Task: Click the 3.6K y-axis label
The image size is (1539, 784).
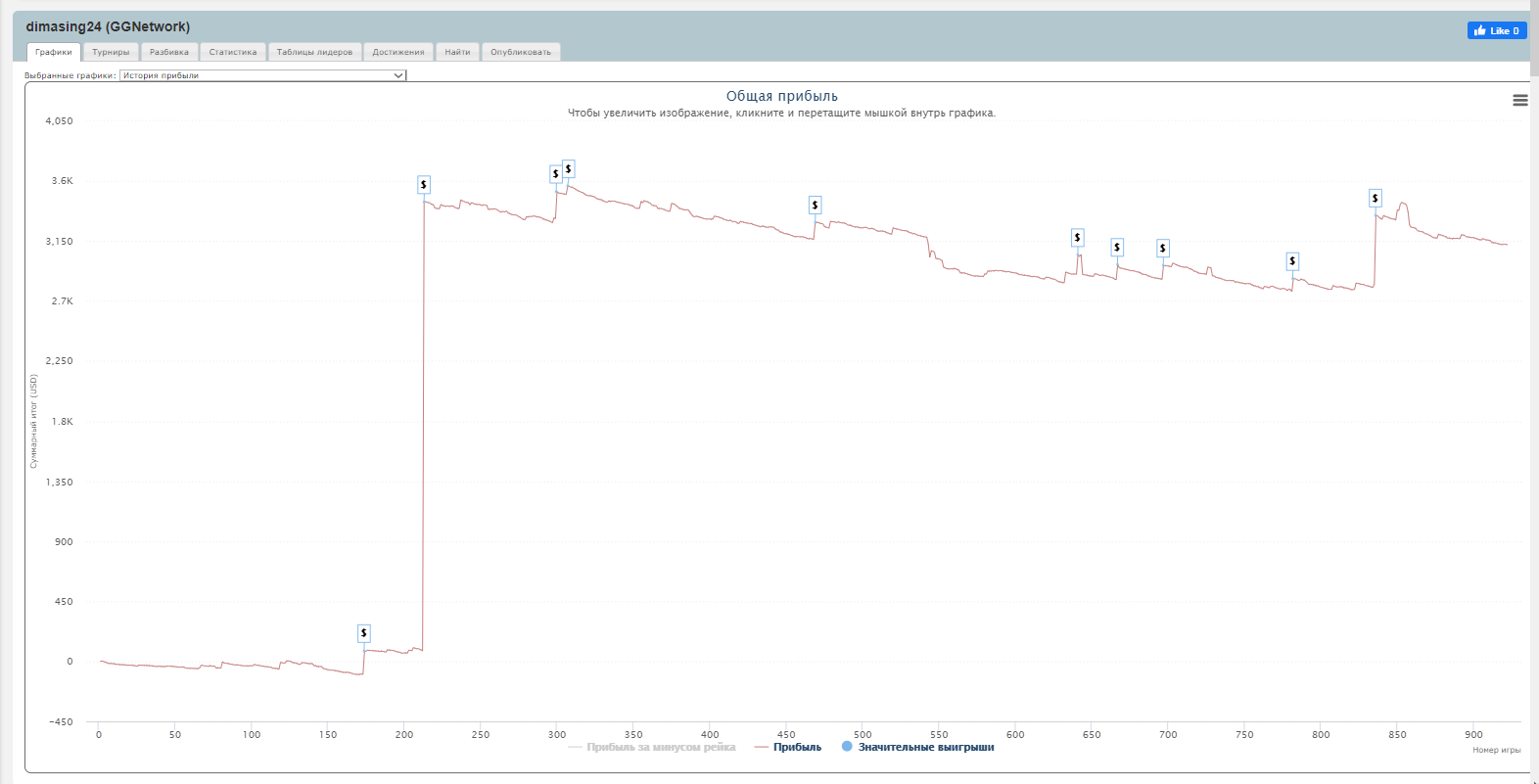Action: [x=63, y=180]
